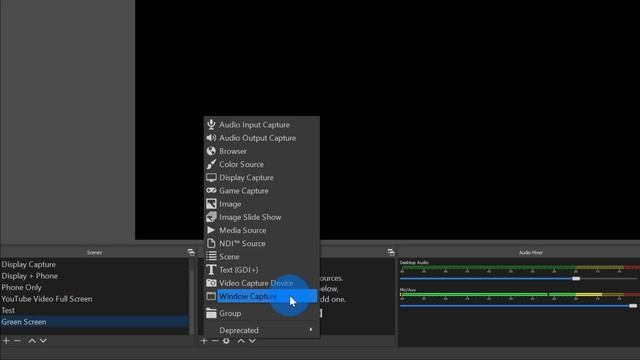The image size is (640, 360).
Task: Click the list icon next to Scene
Action: click(x=211, y=256)
